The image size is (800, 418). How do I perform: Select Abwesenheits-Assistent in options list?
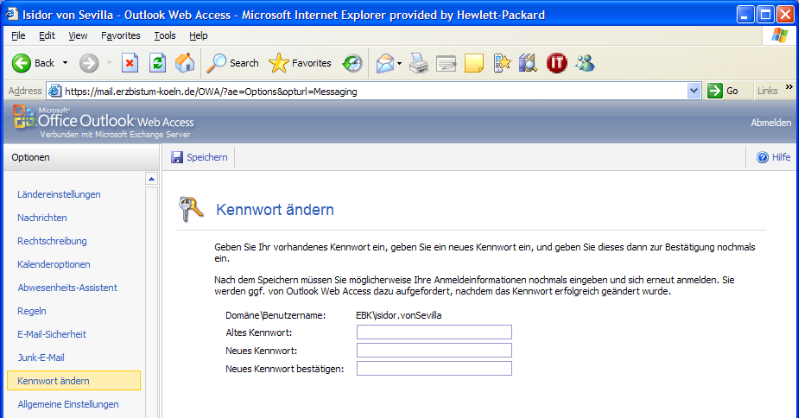[x=67, y=288]
